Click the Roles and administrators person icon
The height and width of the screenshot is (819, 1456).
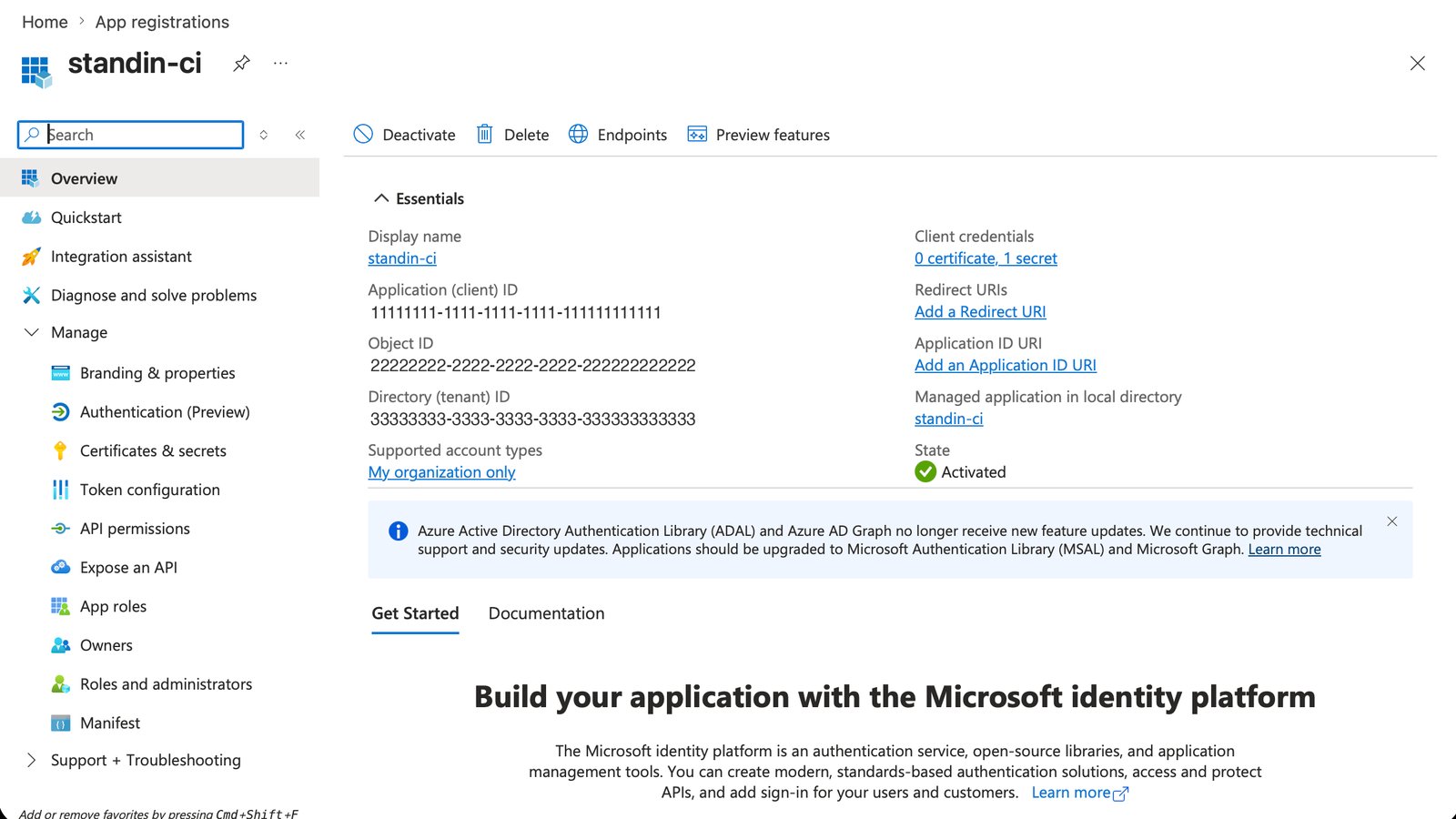pyautogui.click(x=60, y=684)
